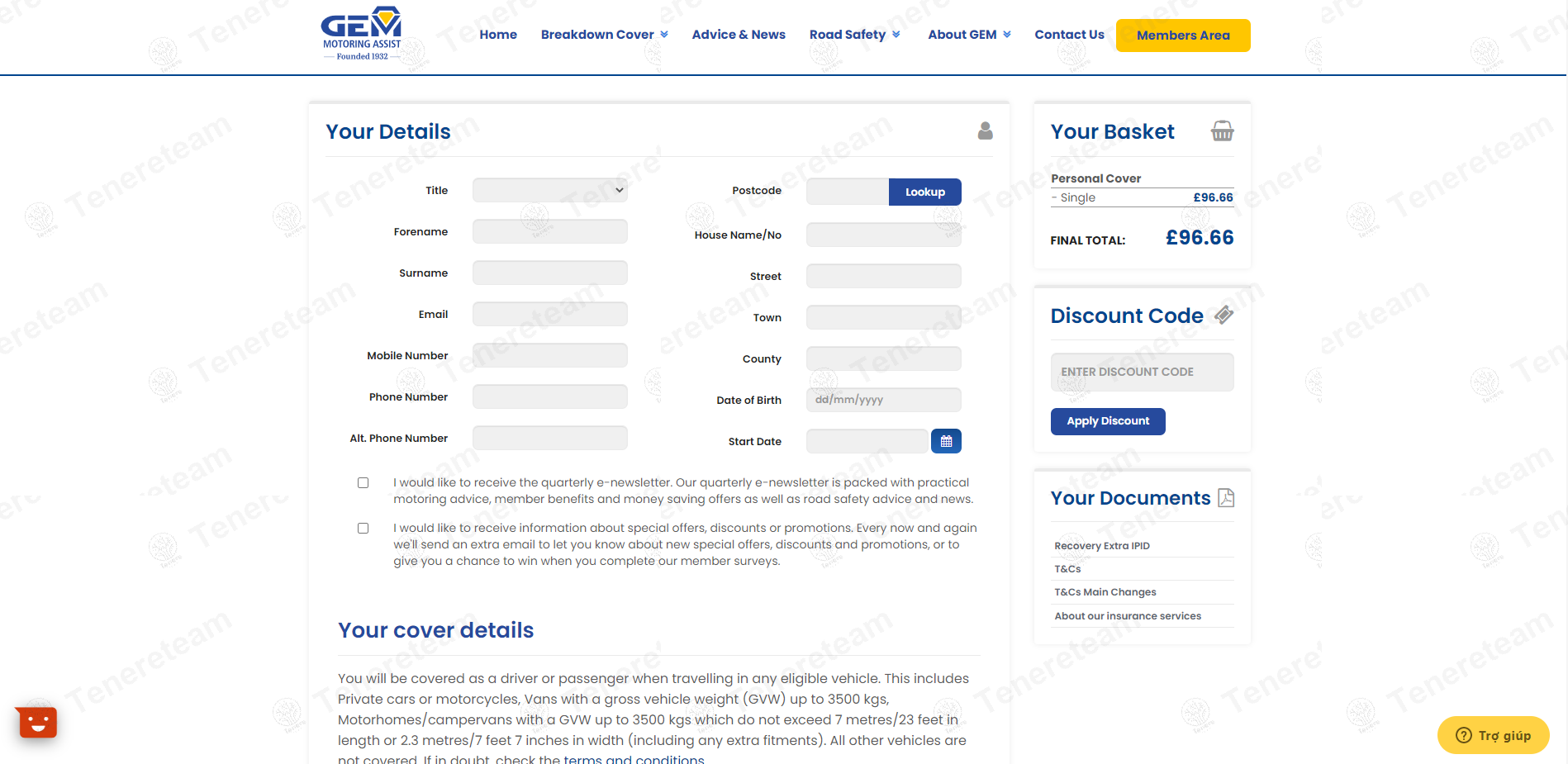Click the Email input field
Viewport: 1568px width, 764px height.
click(550, 314)
